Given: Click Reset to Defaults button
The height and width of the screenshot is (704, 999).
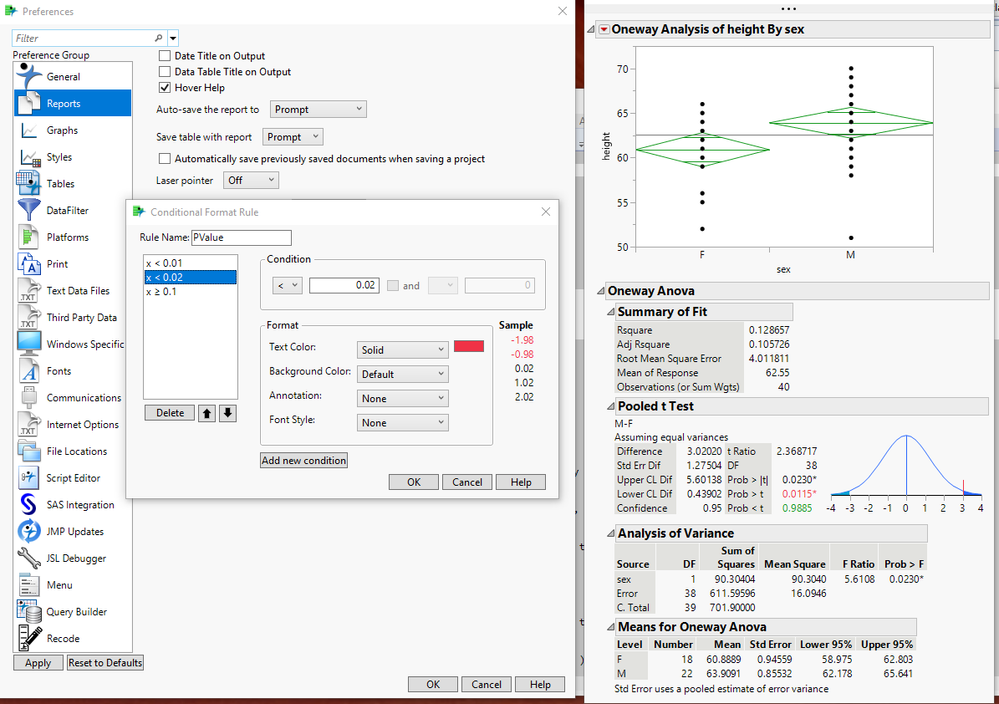Looking at the screenshot, I should point(105,663).
